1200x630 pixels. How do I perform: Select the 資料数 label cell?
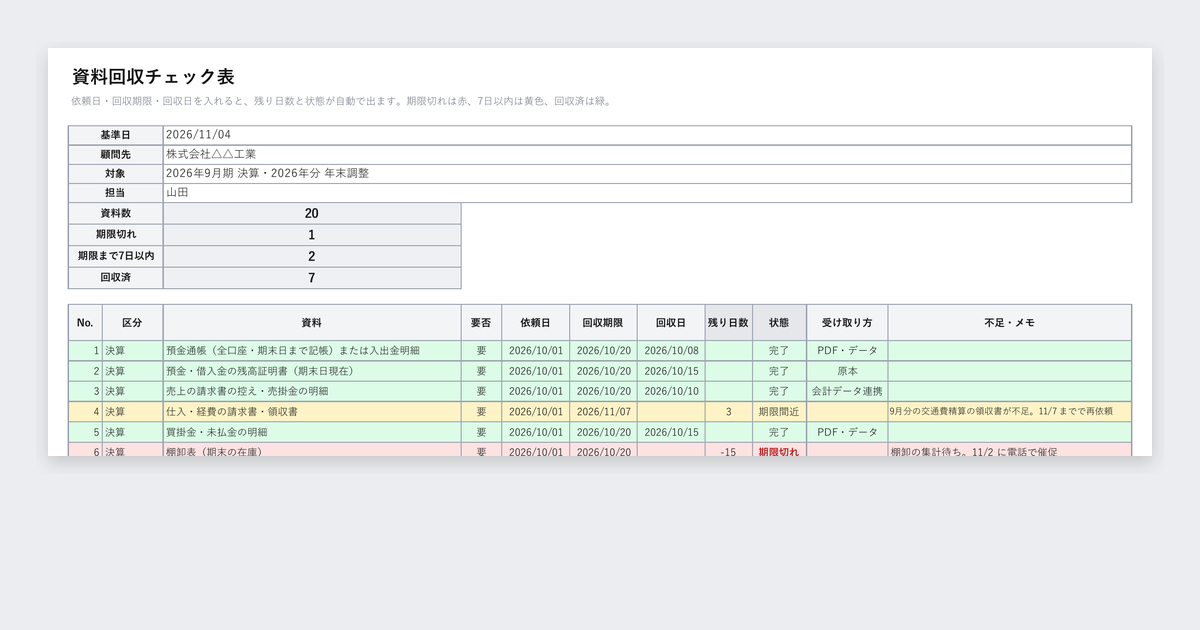coord(116,213)
